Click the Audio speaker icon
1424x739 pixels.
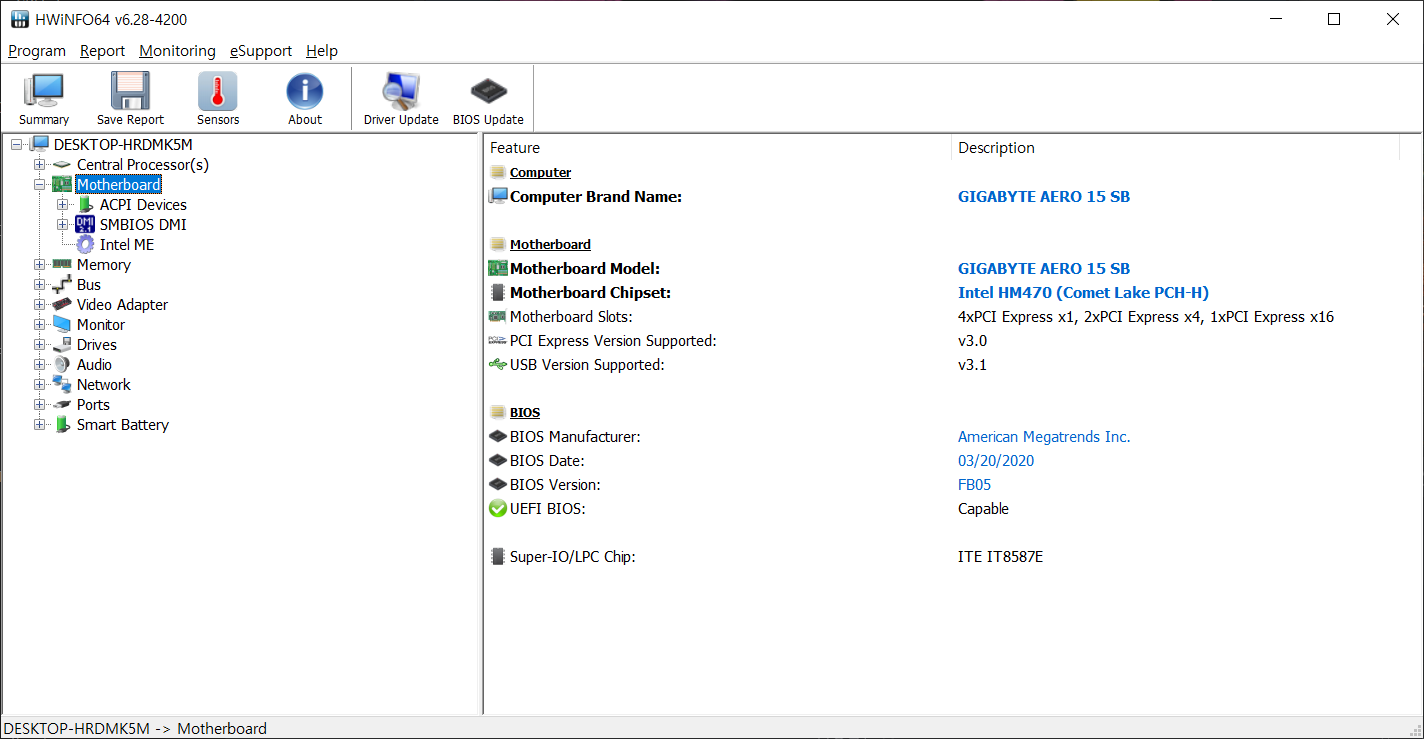tap(62, 365)
